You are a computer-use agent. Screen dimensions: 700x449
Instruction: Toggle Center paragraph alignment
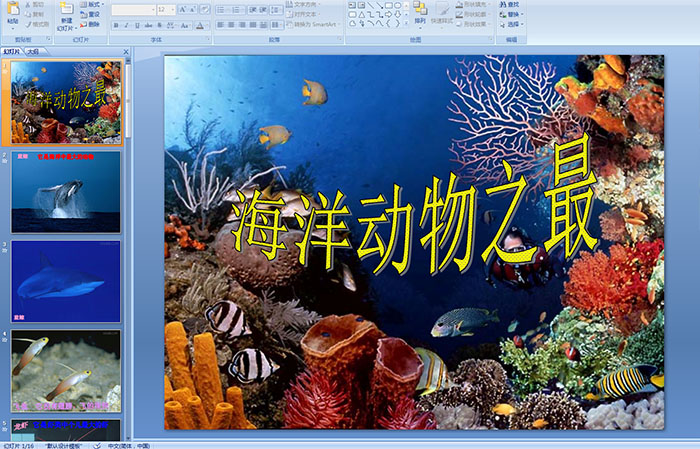[231, 25]
